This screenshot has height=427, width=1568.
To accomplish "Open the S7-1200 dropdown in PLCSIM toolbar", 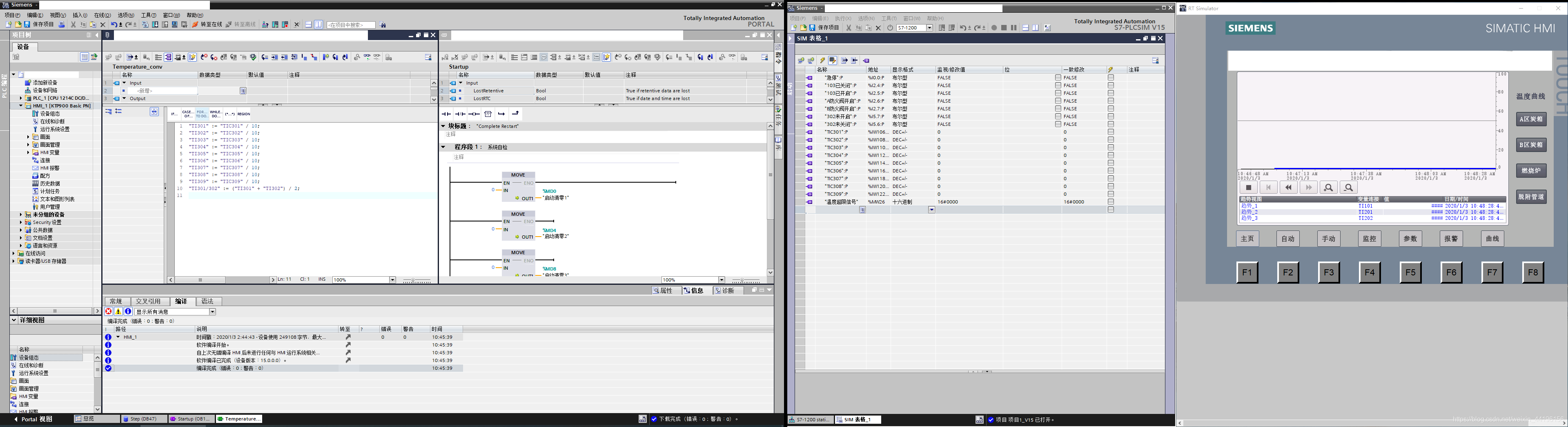I will tap(929, 28).
